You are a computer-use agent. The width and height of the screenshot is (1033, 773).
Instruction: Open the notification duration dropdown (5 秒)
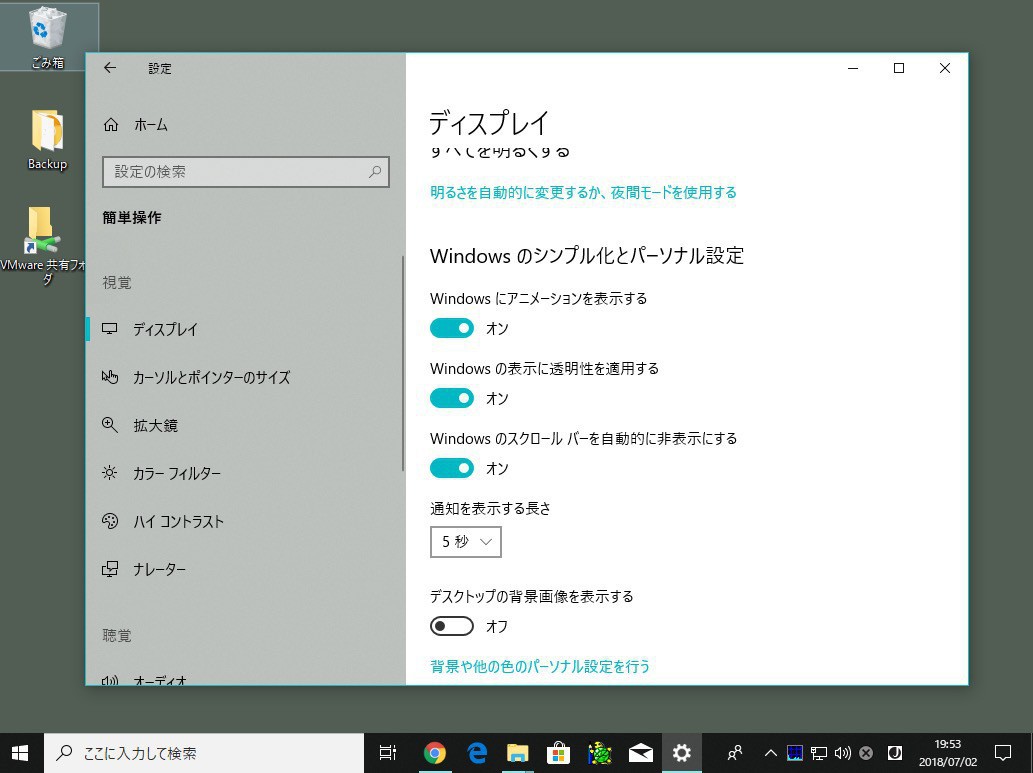pyautogui.click(x=466, y=542)
